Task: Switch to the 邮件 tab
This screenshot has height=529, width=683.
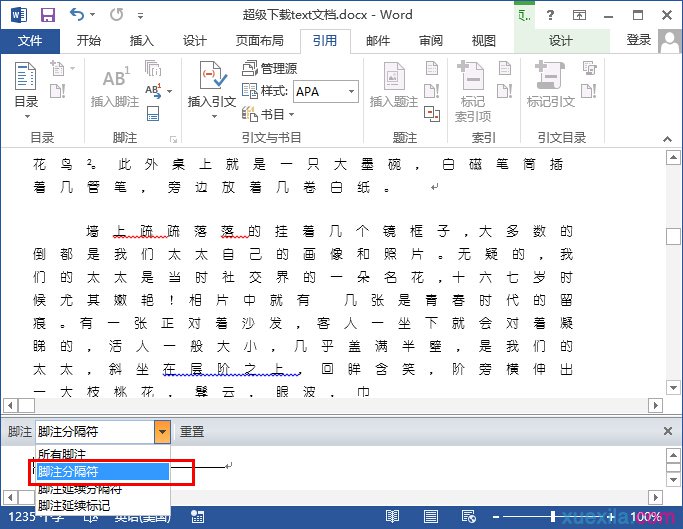Action: (x=378, y=41)
